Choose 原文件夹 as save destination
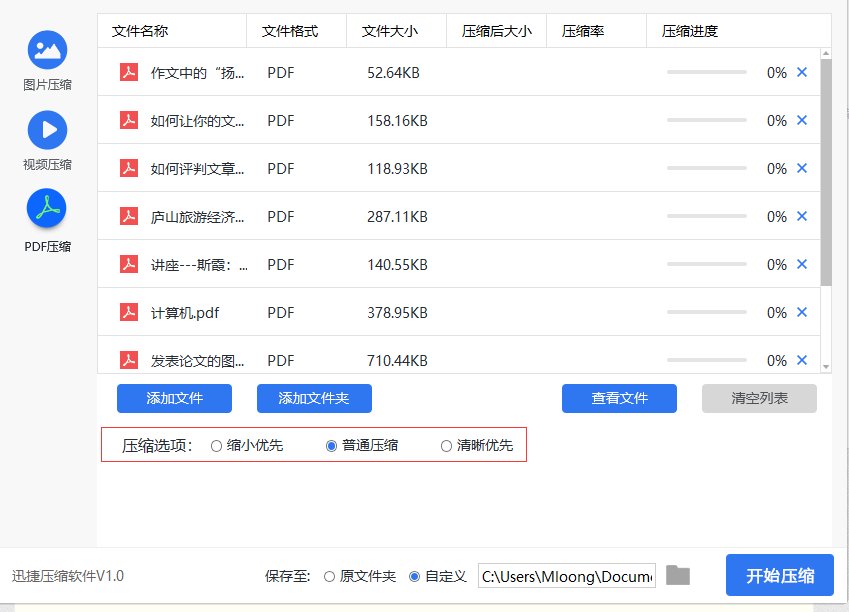 (x=328, y=575)
